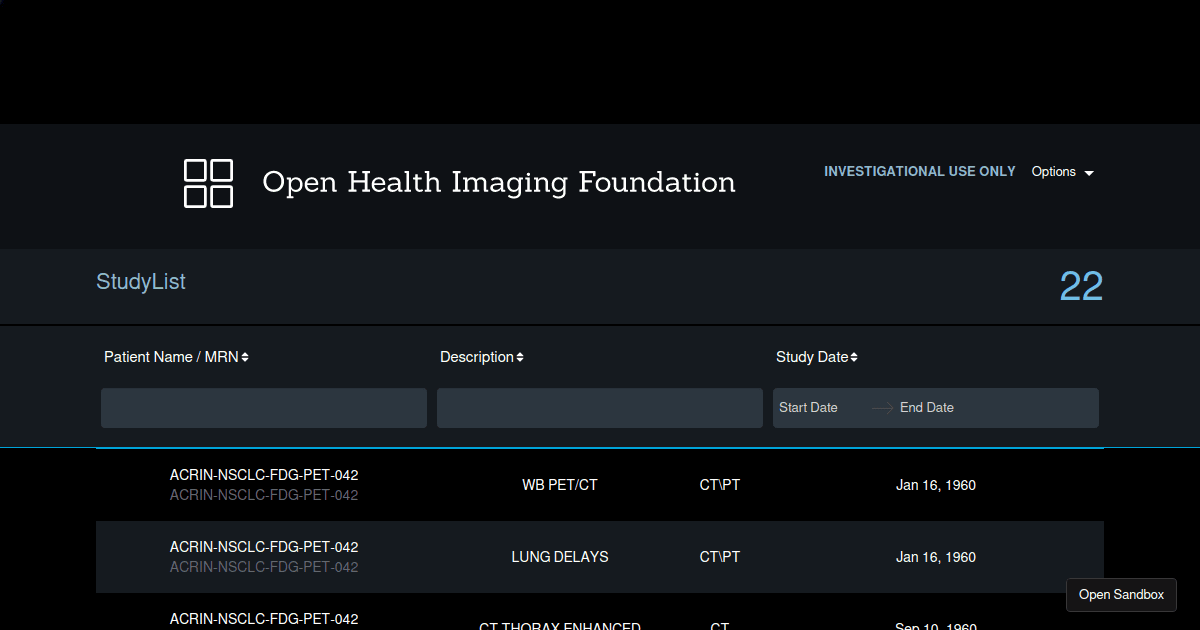Viewport: 1200px width, 630px height.
Task: Sort by Patient Name / MRN column
Action: [x=170, y=357]
